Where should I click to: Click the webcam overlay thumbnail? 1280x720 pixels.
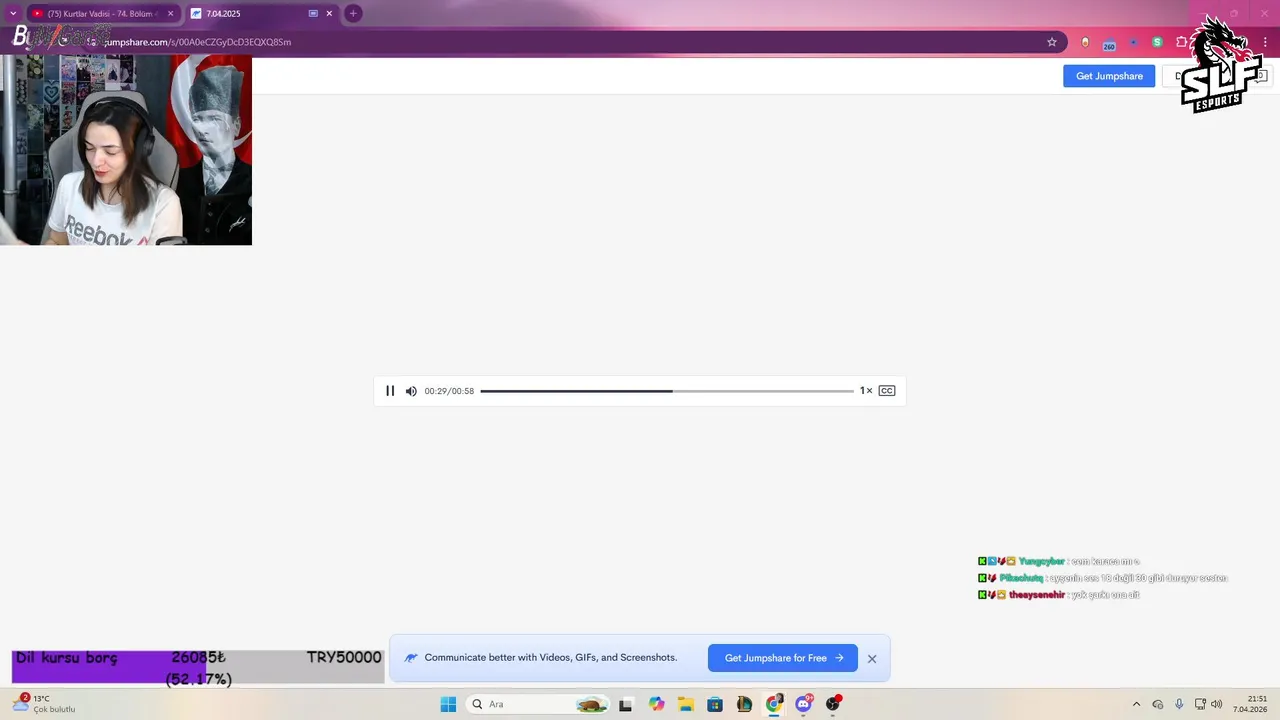(126, 150)
